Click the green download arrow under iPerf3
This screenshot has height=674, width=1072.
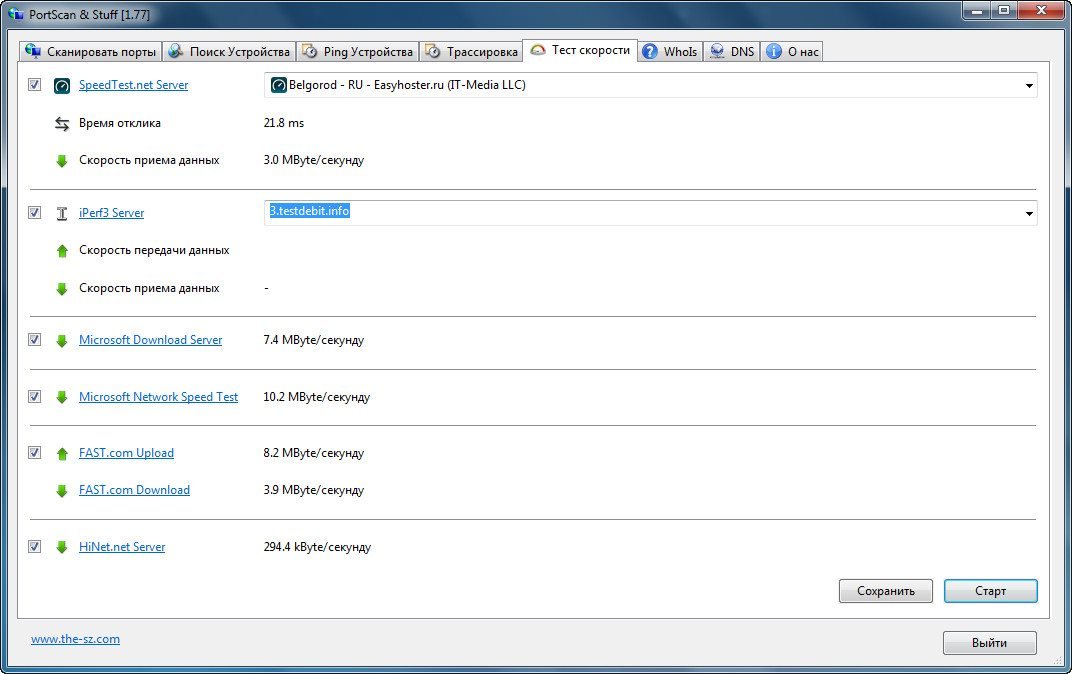62,288
